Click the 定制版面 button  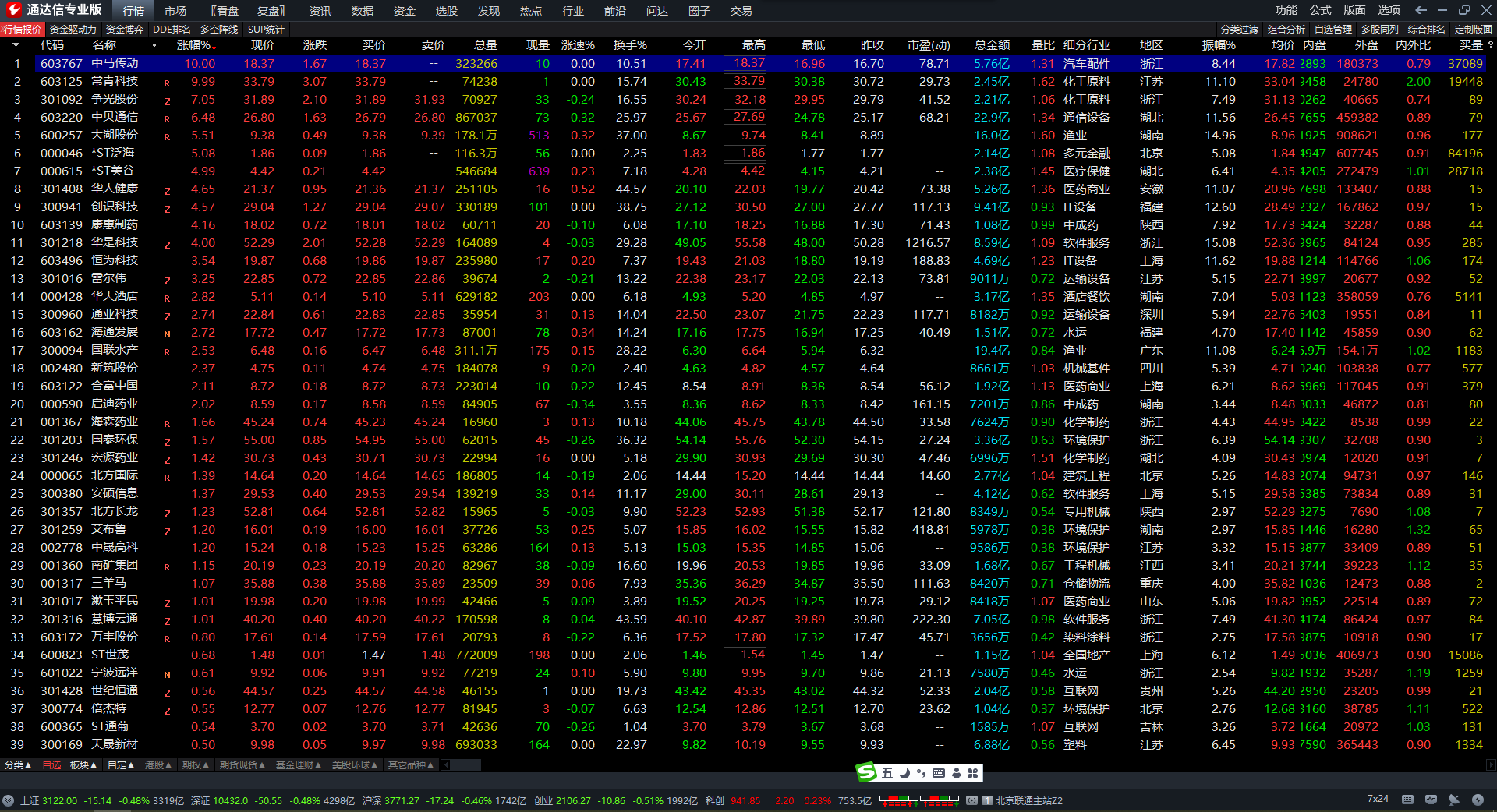click(1474, 30)
